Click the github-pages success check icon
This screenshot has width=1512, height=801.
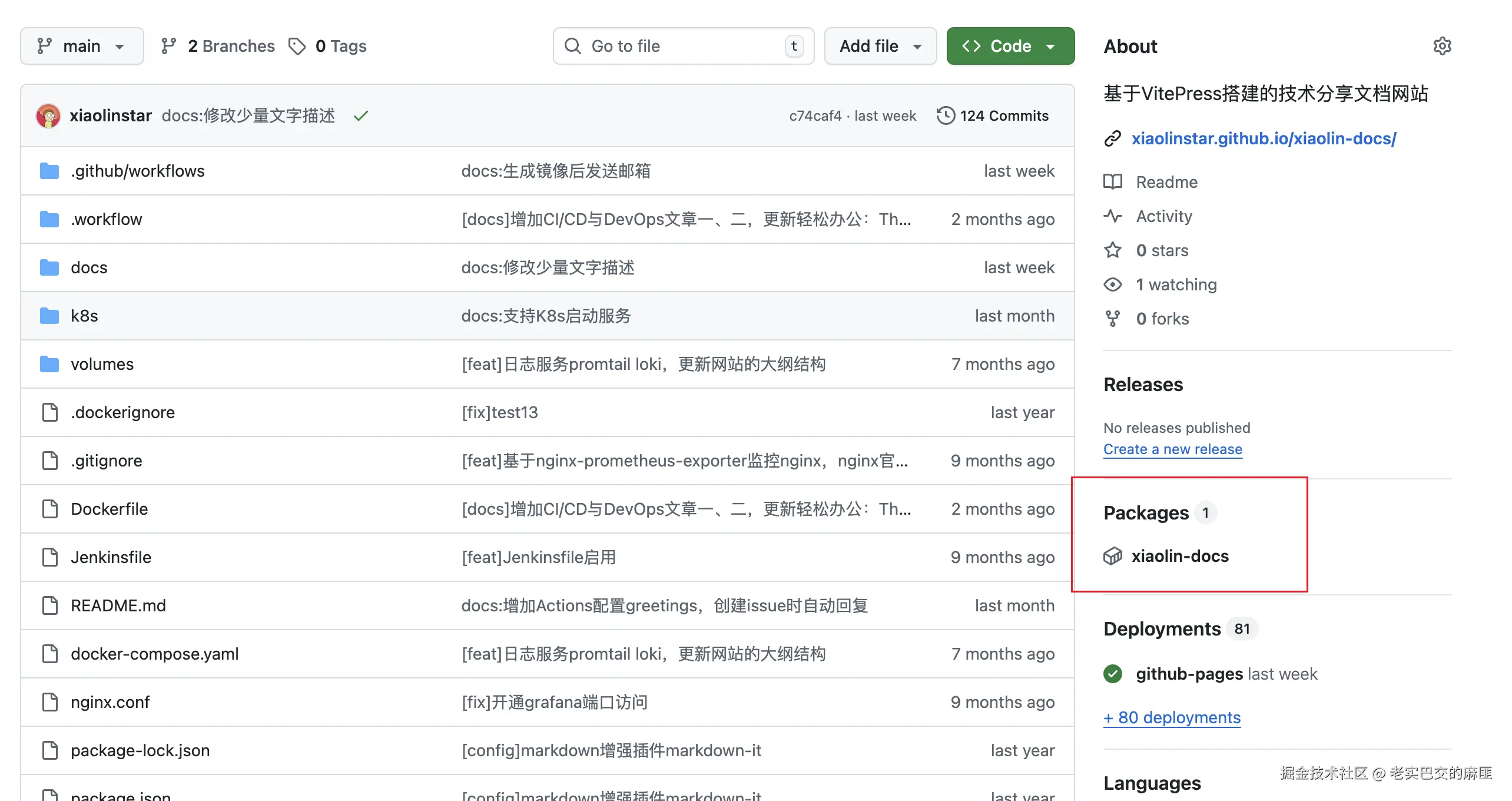click(1113, 674)
